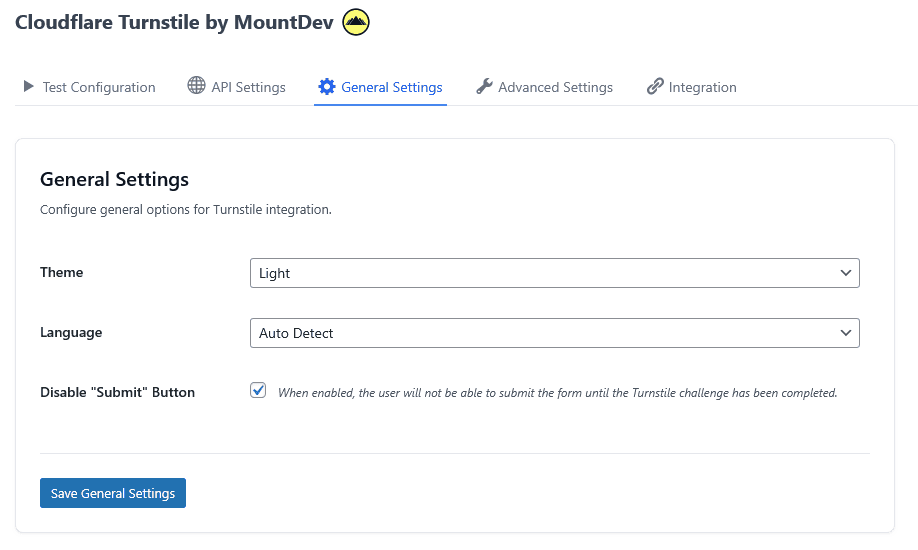Click the Save General Settings button
Image resolution: width=918 pixels, height=550 pixels.
[113, 493]
